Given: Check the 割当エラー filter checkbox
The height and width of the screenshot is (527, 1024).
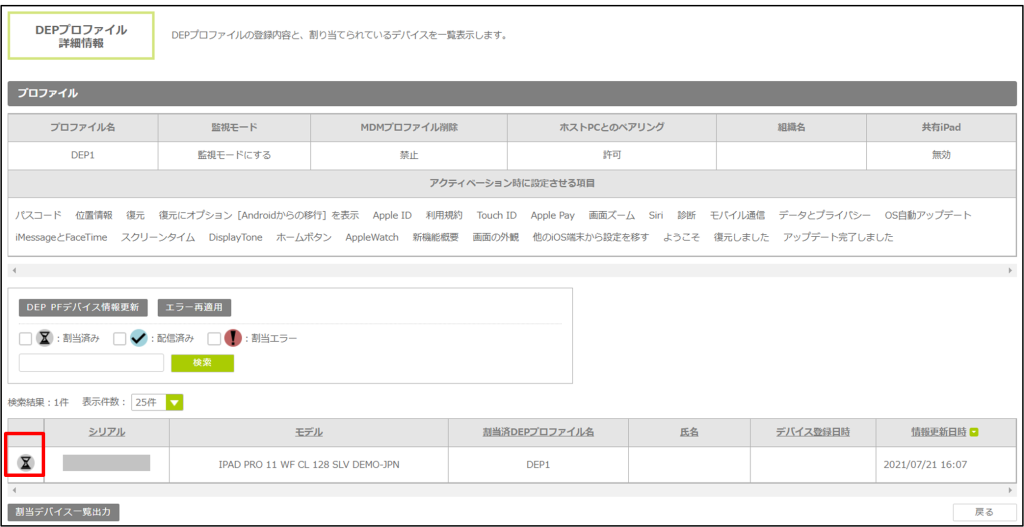Looking at the screenshot, I should (214, 339).
